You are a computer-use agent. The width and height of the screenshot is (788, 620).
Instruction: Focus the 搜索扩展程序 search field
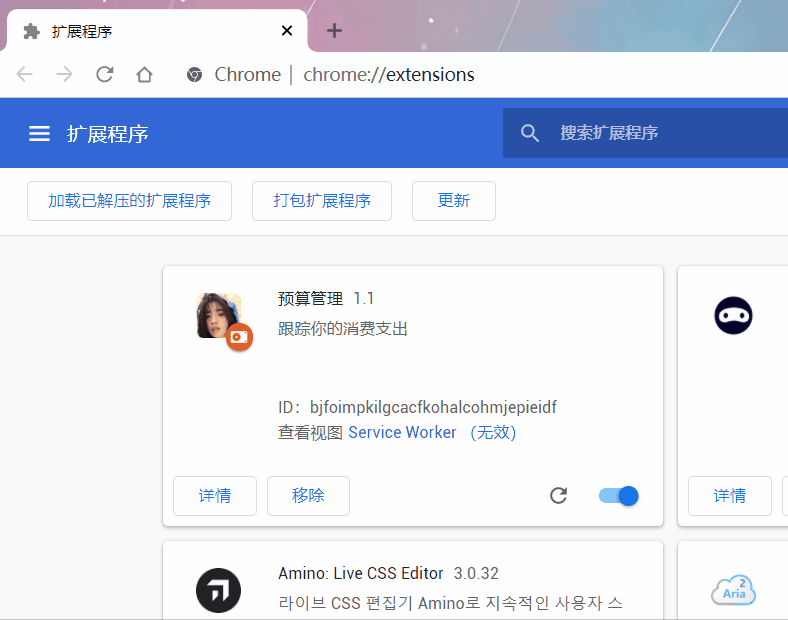point(645,133)
